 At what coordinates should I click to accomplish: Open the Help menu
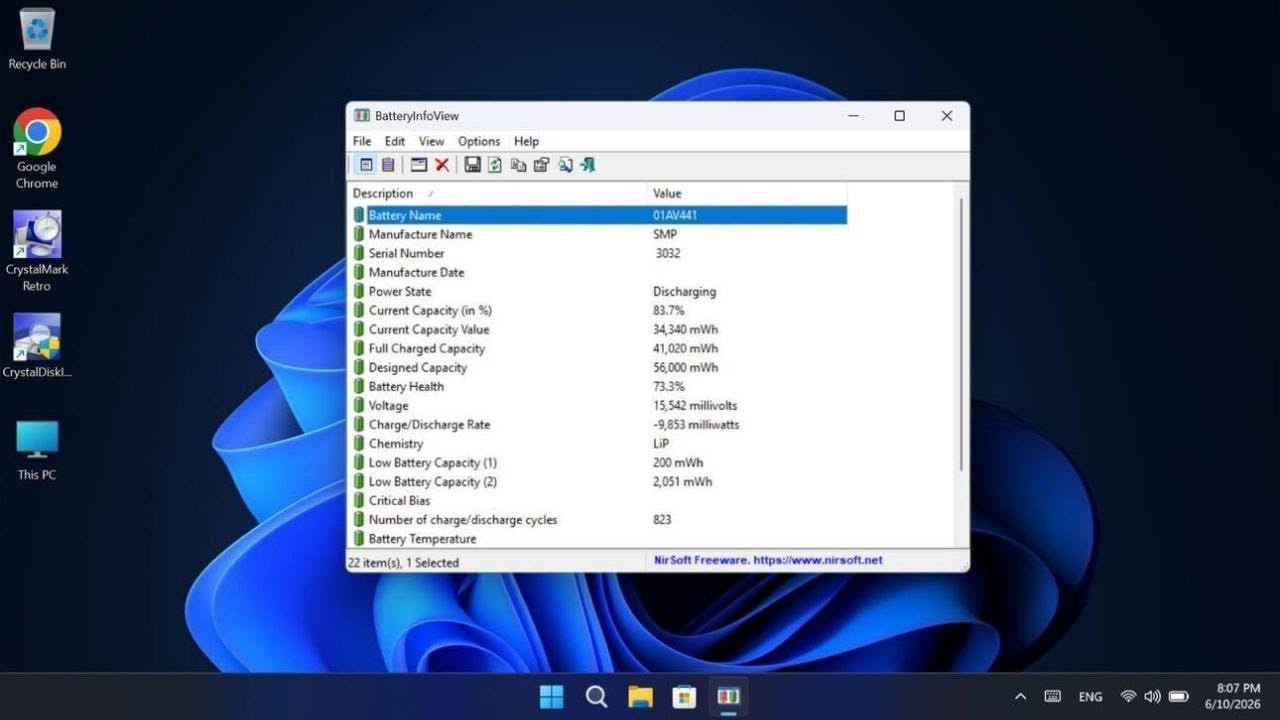pyautogui.click(x=526, y=141)
